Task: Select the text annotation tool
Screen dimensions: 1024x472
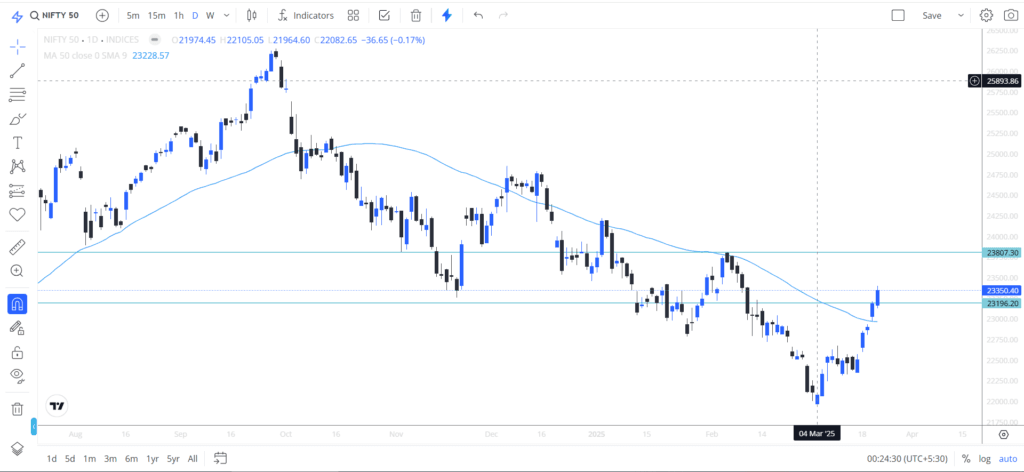Action: click(x=18, y=143)
